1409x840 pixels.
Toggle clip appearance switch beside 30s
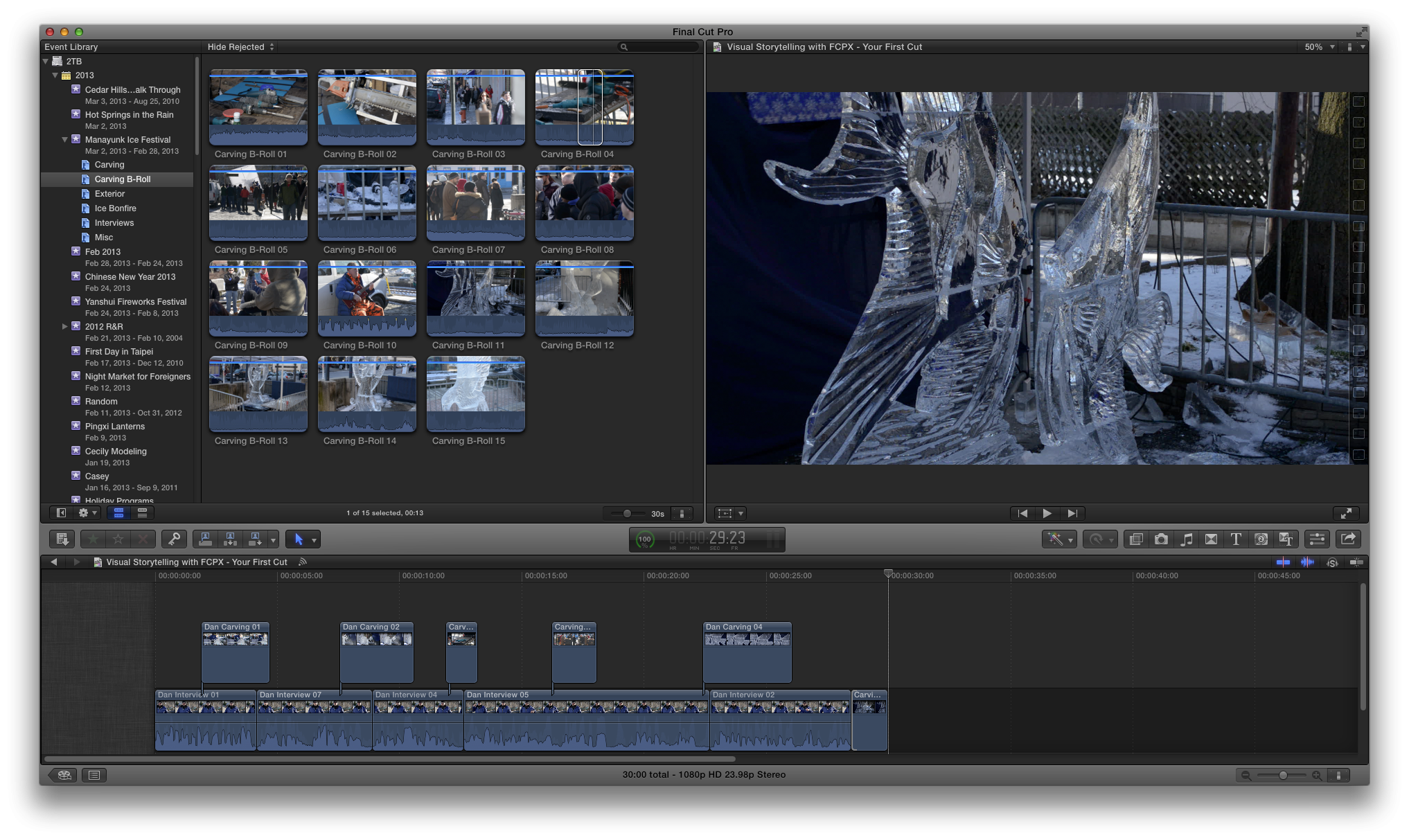pyautogui.click(x=682, y=514)
